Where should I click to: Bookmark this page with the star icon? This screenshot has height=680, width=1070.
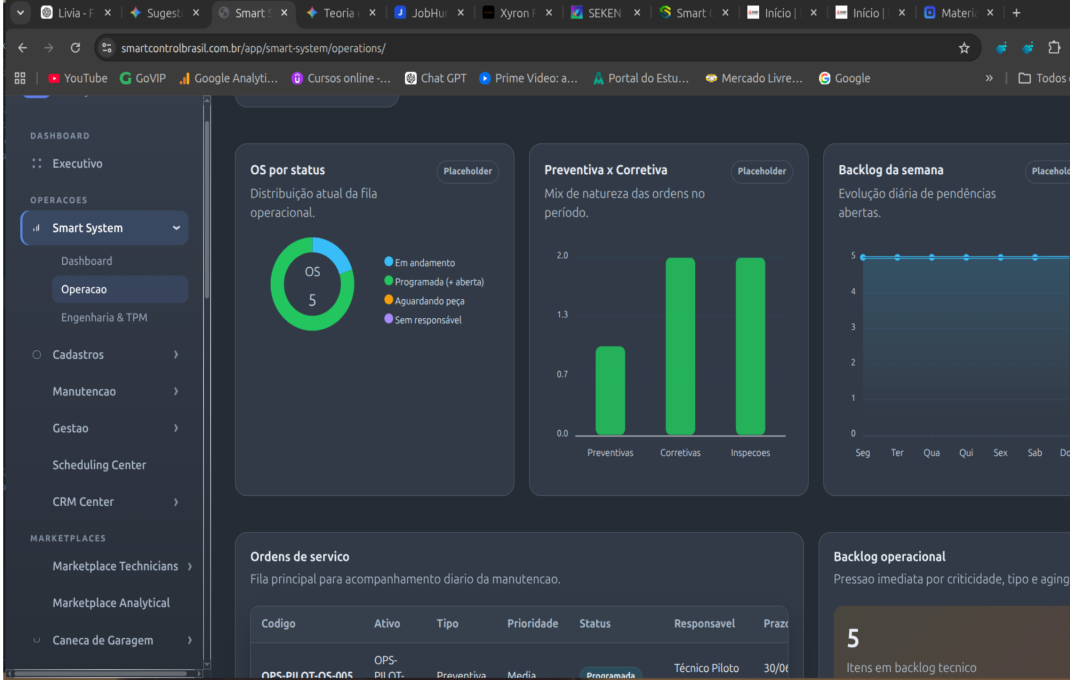click(x=964, y=48)
